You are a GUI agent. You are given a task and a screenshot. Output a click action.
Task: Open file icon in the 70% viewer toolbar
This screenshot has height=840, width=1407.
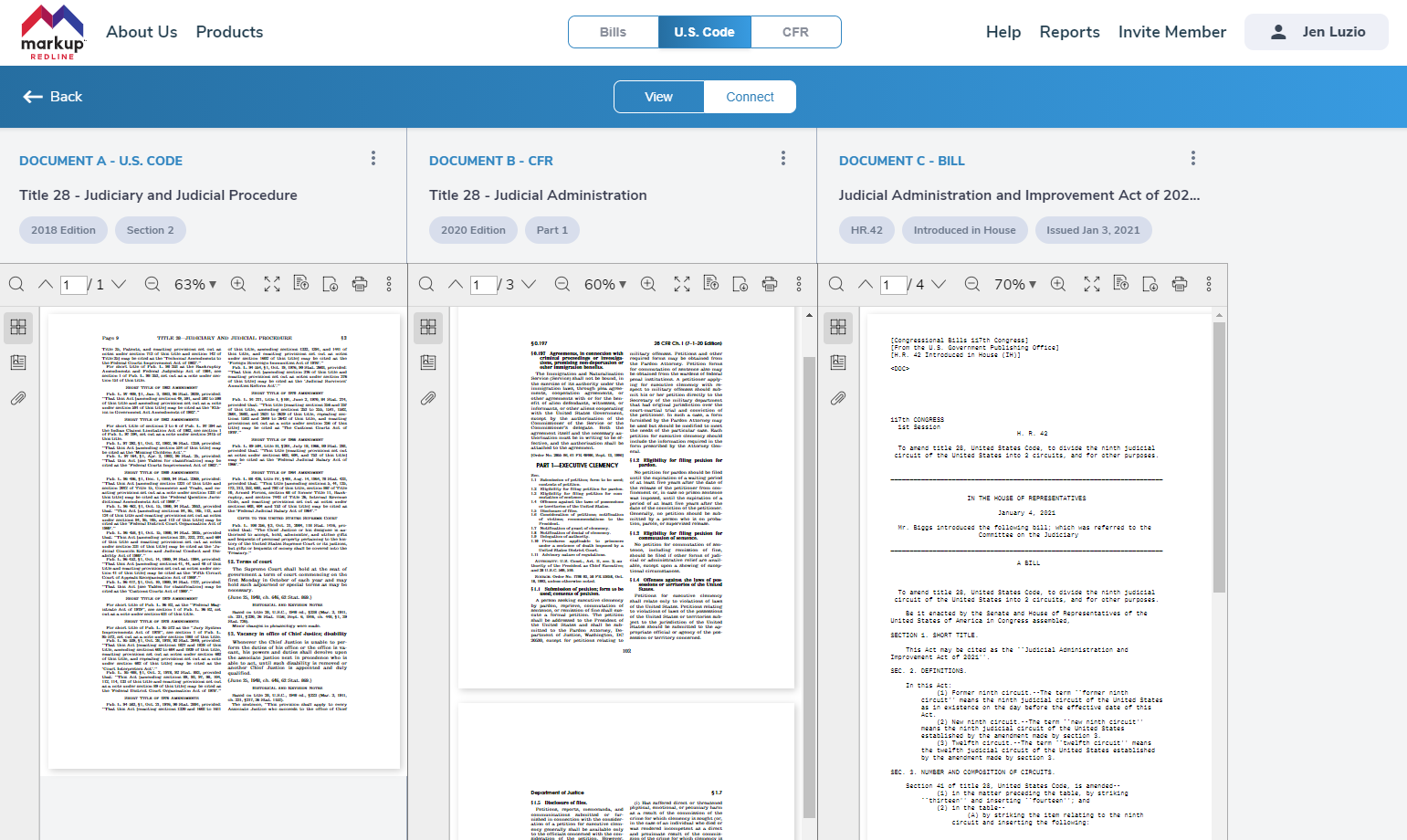pyautogui.click(x=1120, y=284)
